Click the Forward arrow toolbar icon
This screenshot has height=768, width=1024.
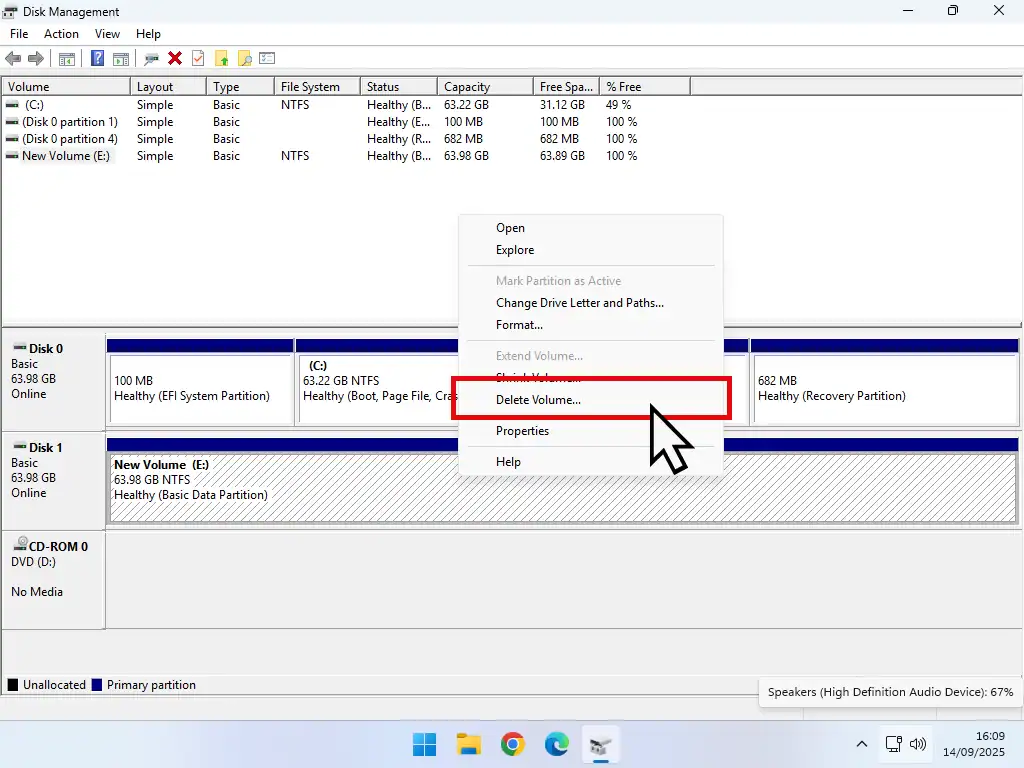click(36, 59)
